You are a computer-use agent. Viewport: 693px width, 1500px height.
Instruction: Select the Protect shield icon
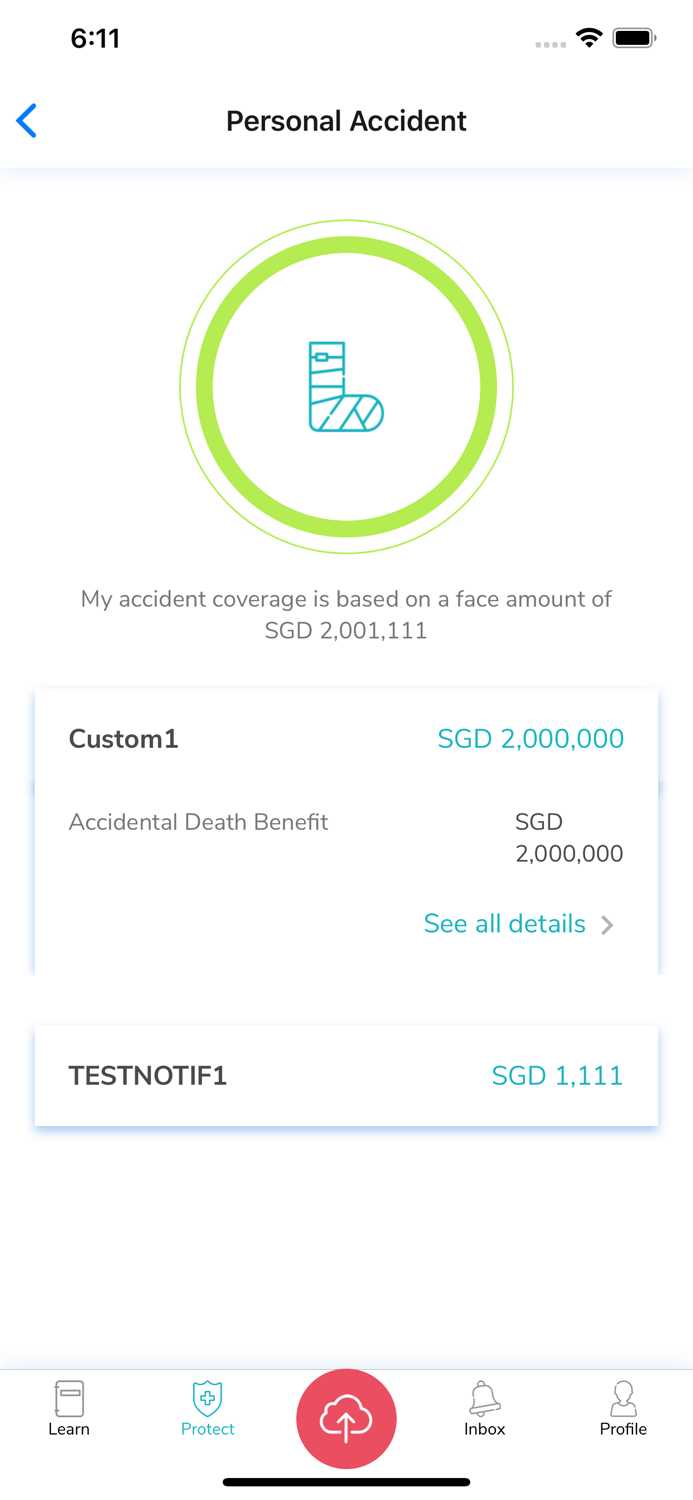point(207,1398)
